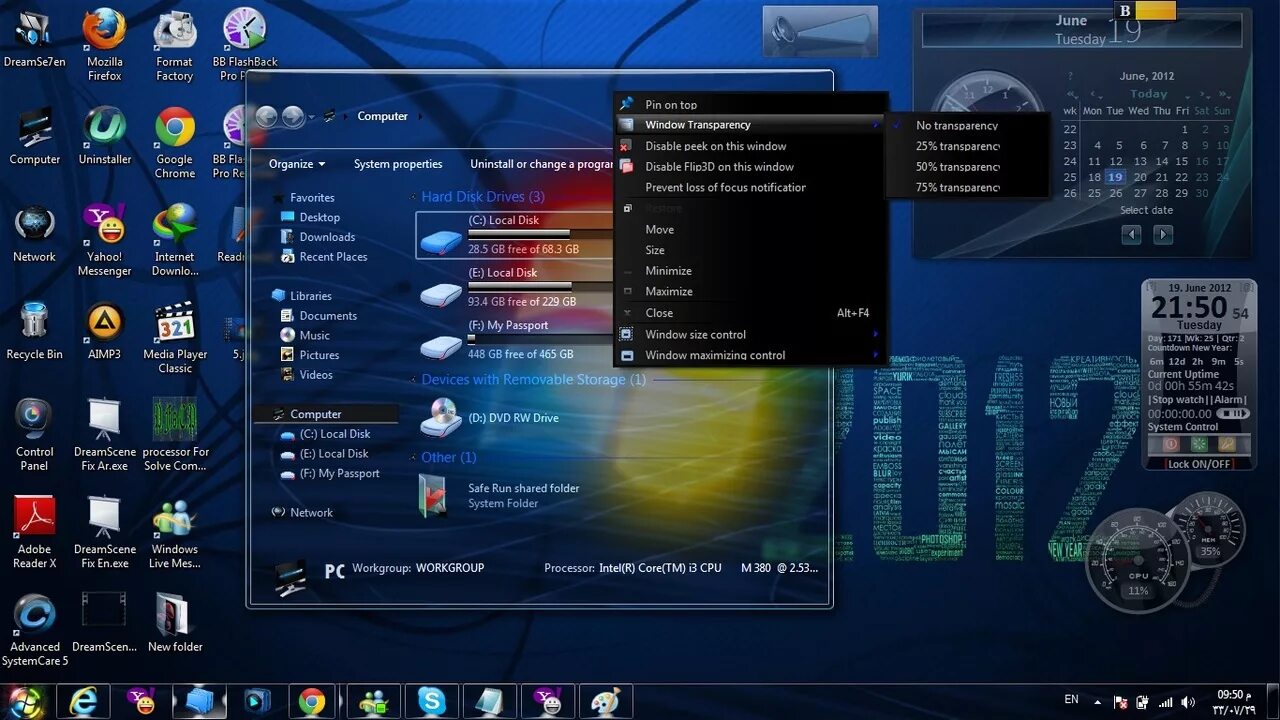Choose Close Alt+F4 menu entry

(750, 313)
